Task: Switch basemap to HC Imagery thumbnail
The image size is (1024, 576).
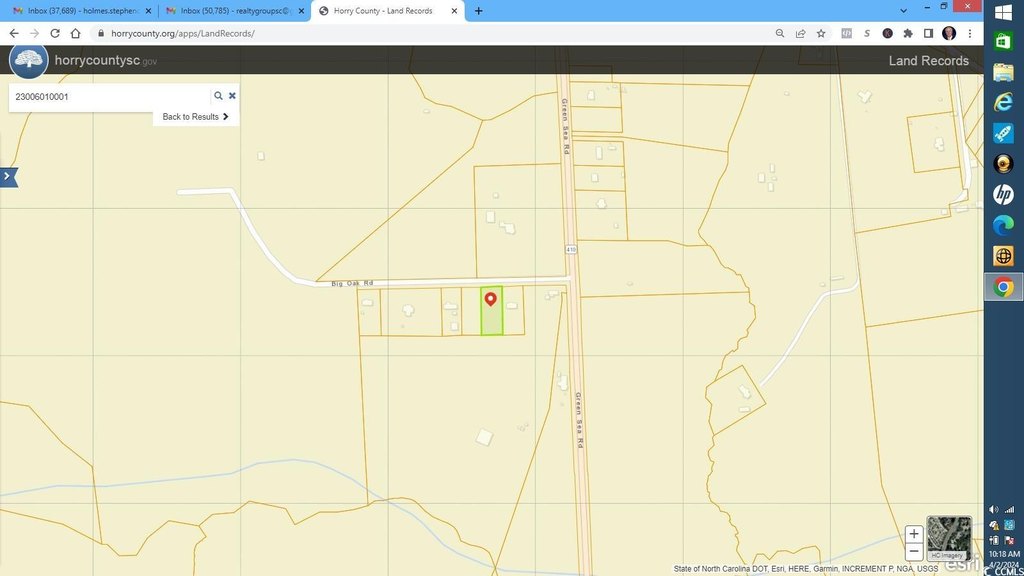Action: 948,537
